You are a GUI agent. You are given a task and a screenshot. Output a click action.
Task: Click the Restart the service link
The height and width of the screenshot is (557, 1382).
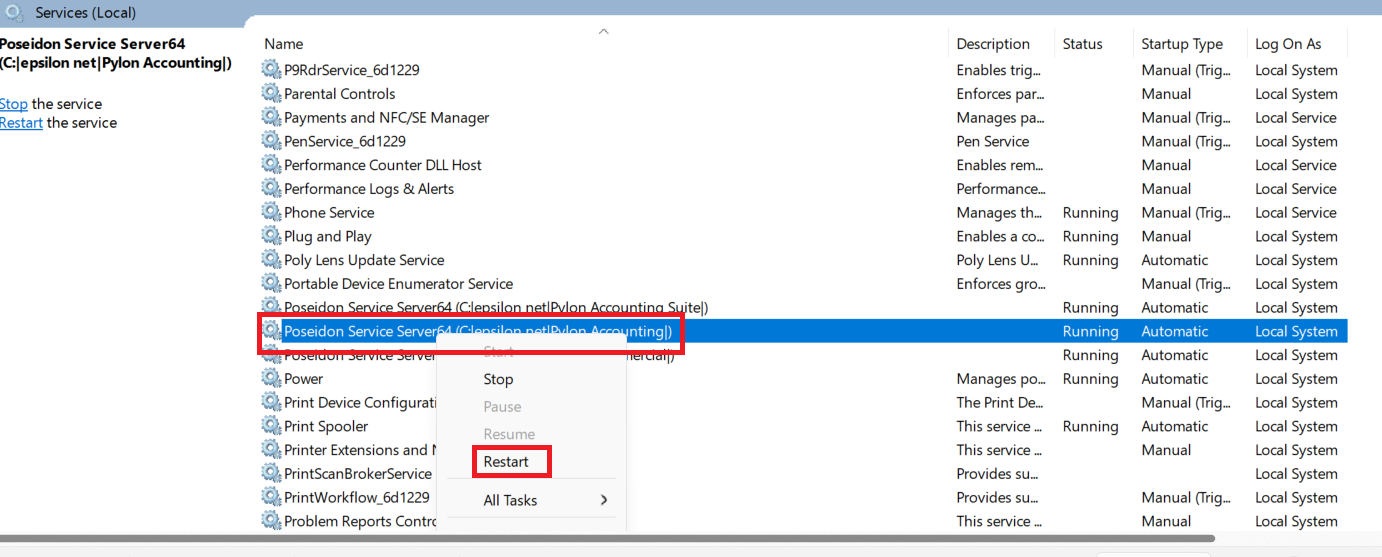pyautogui.click(x=21, y=123)
